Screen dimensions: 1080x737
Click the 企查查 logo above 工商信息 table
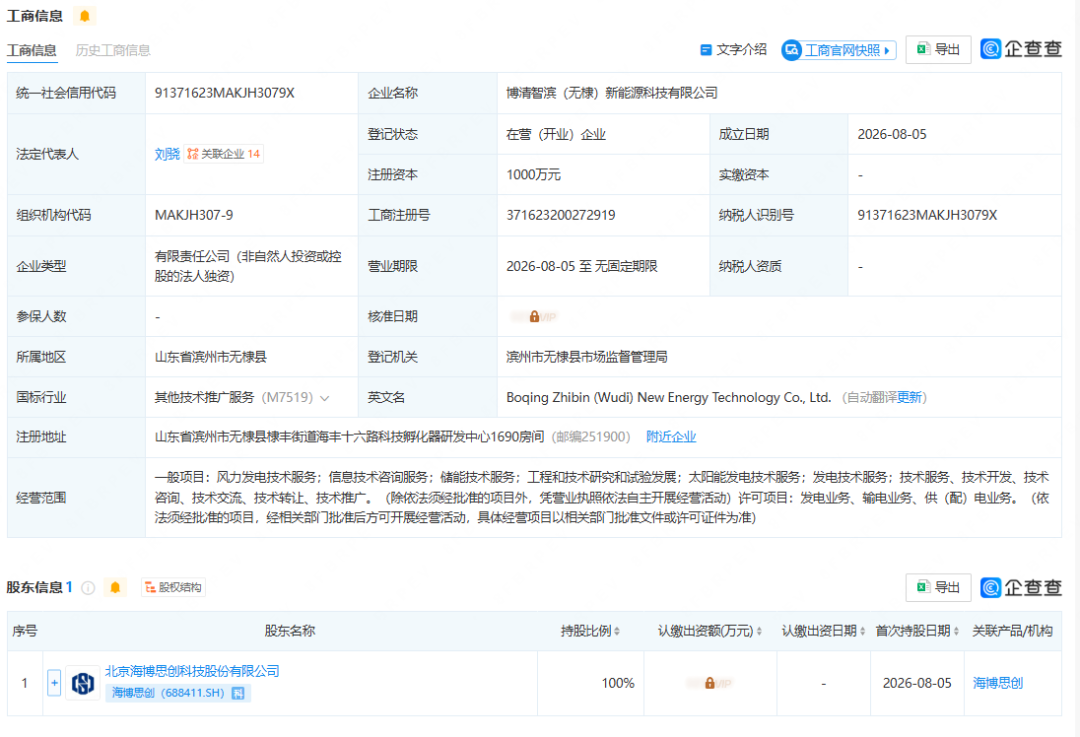(1021, 50)
